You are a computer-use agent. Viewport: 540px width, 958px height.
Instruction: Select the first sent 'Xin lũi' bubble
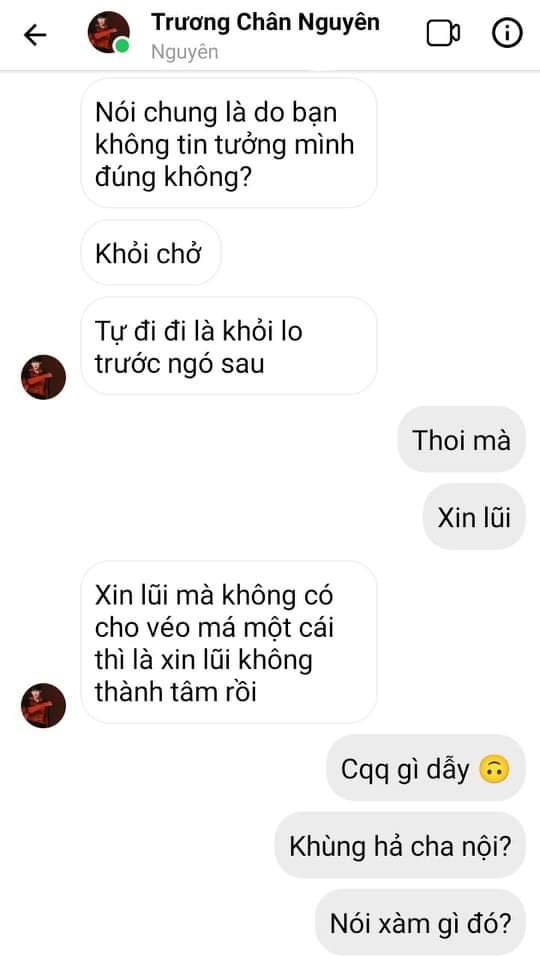474,517
